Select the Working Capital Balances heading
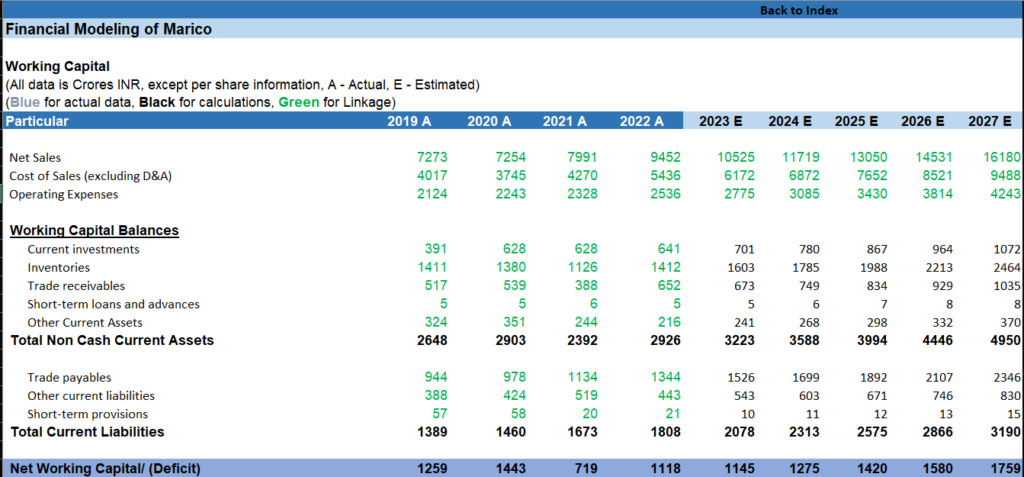The image size is (1024, 477). click(x=94, y=231)
